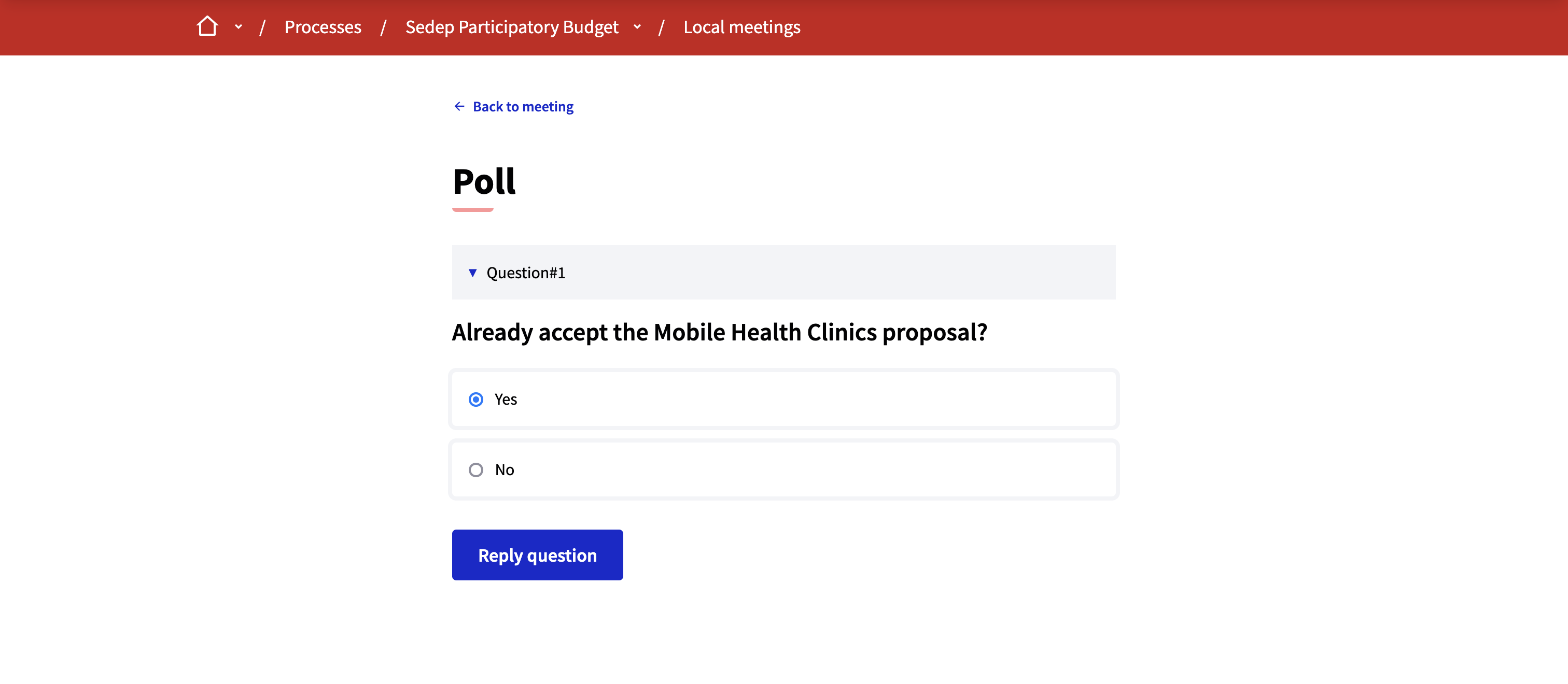The width and height of the screenshot is (1568, 684).
Task: Click the home icon in breadcrumb
Action: pyautogui.click(x=207, y=26)
